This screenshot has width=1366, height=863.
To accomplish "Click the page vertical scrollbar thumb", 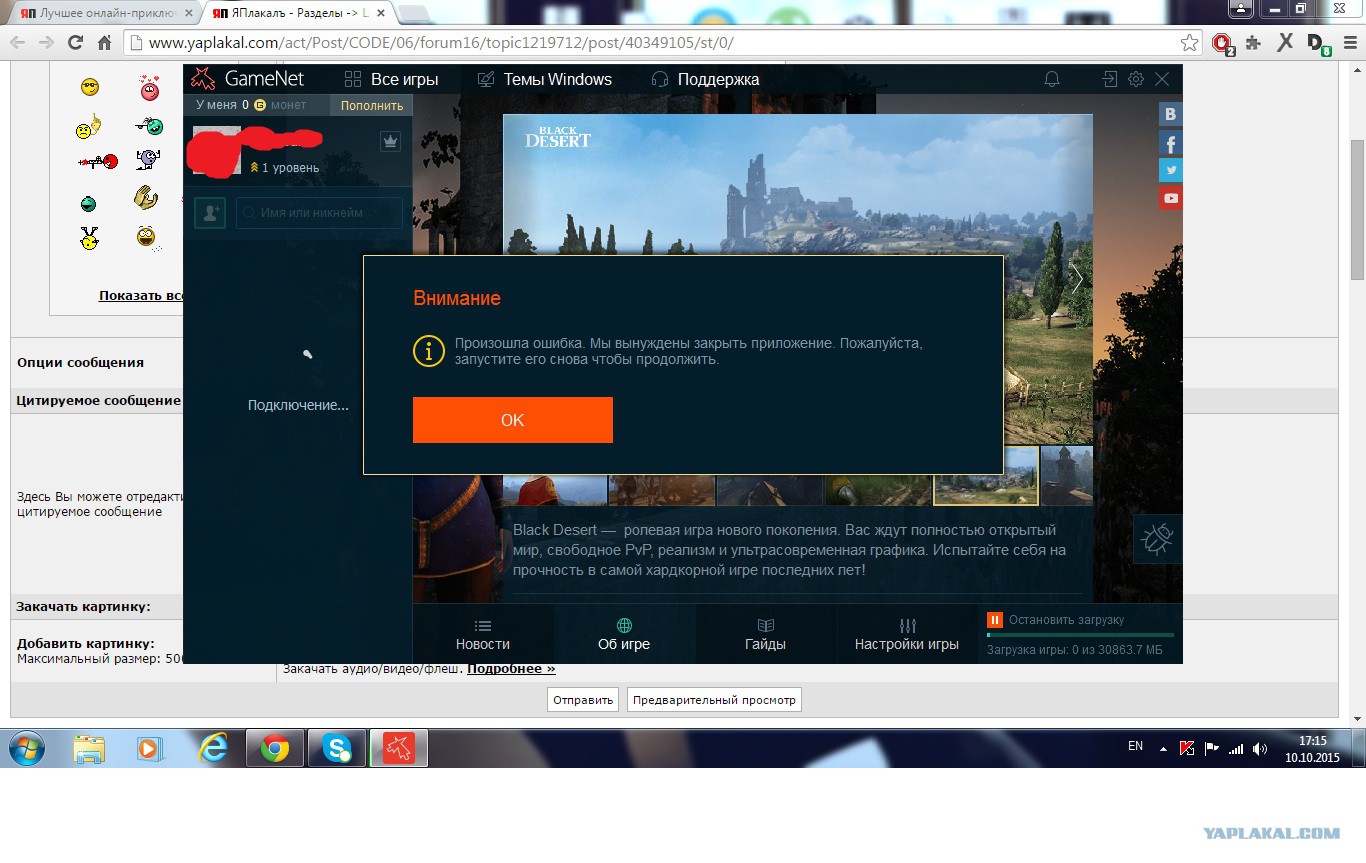I will pyautogui.click(x=1357, y=210).
